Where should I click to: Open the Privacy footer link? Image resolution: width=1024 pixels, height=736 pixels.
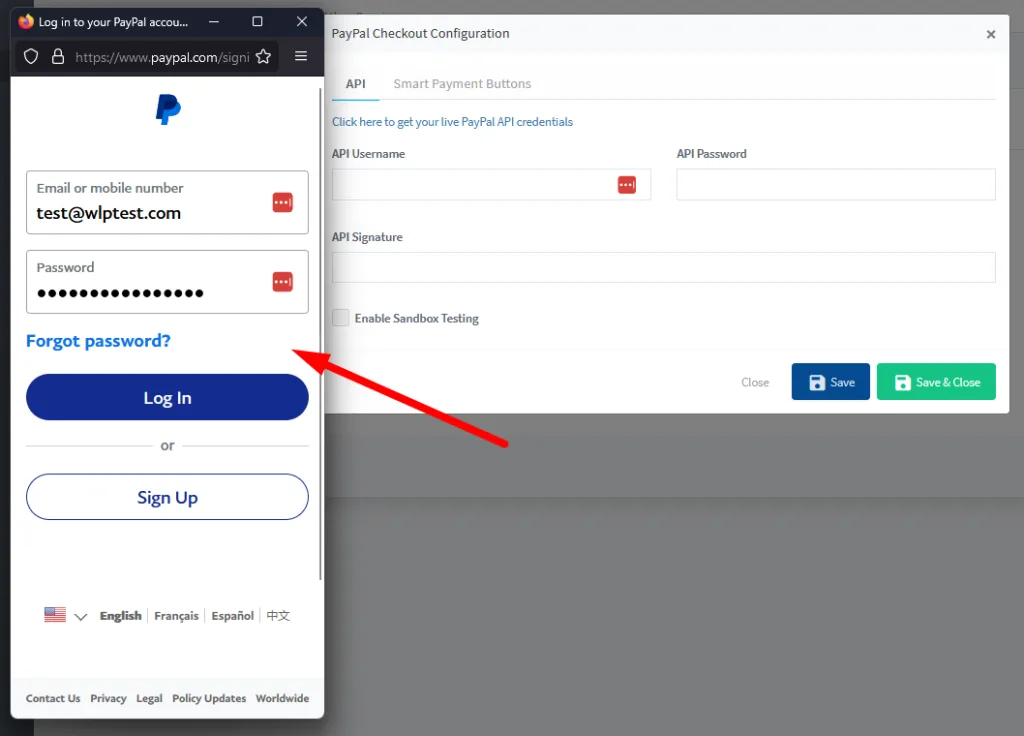tap(108, 698)
